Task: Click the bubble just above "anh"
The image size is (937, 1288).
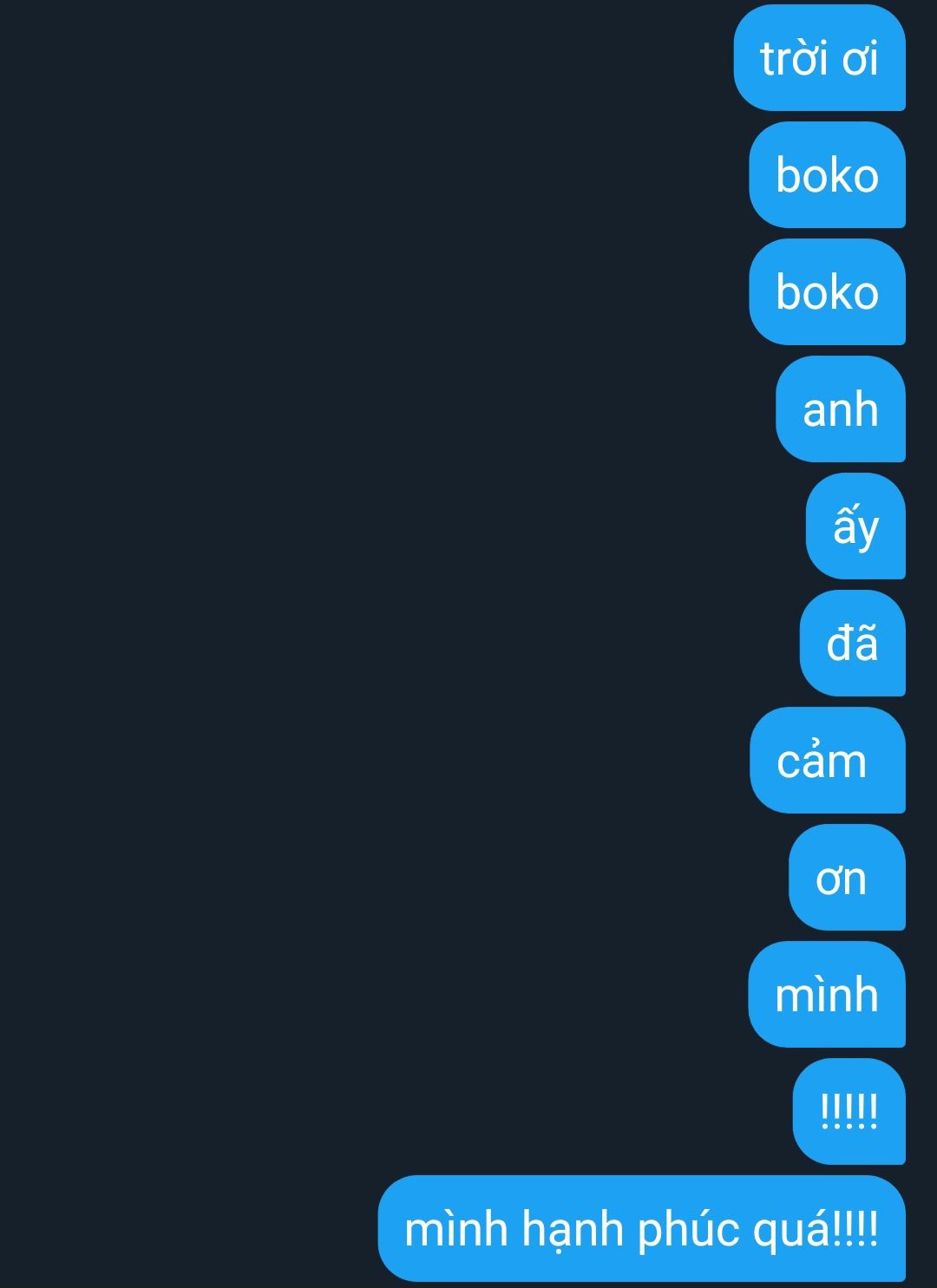Action: pos(827,292)
